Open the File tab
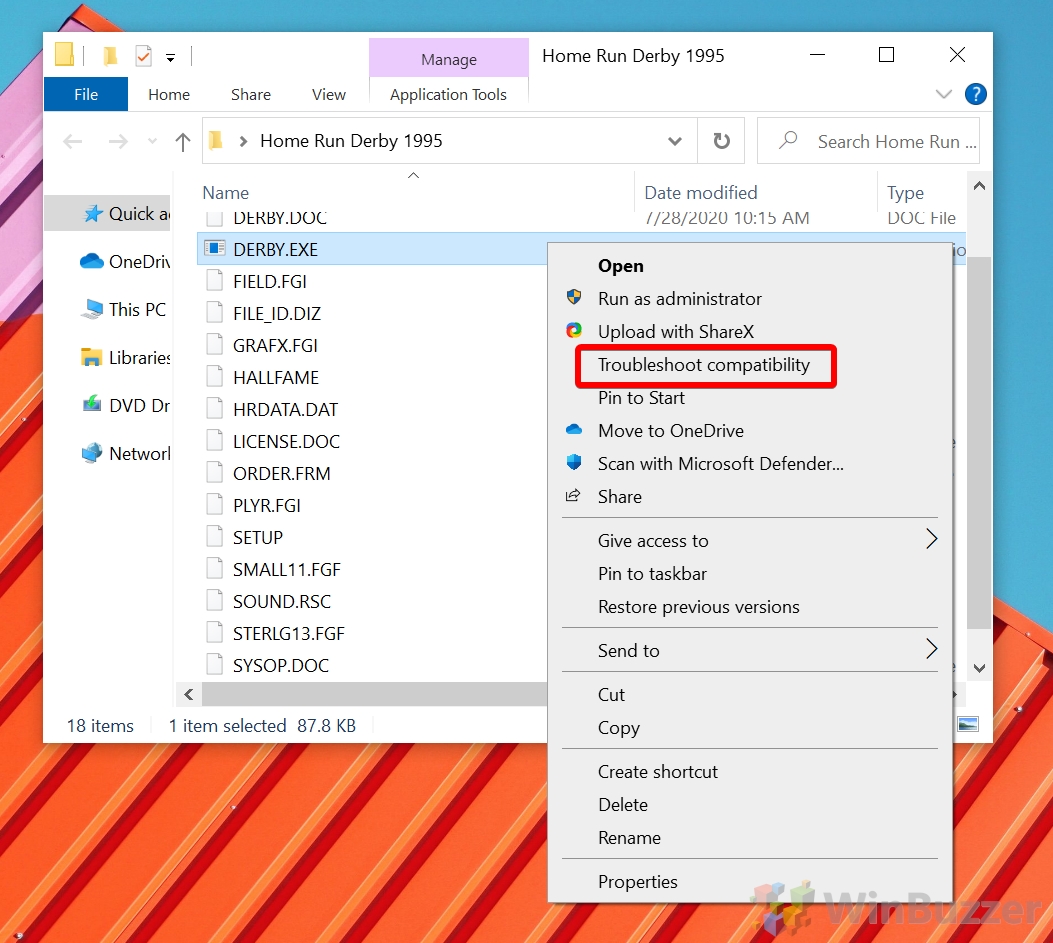This screenshot has width=1053, height=943. point(86,94)
